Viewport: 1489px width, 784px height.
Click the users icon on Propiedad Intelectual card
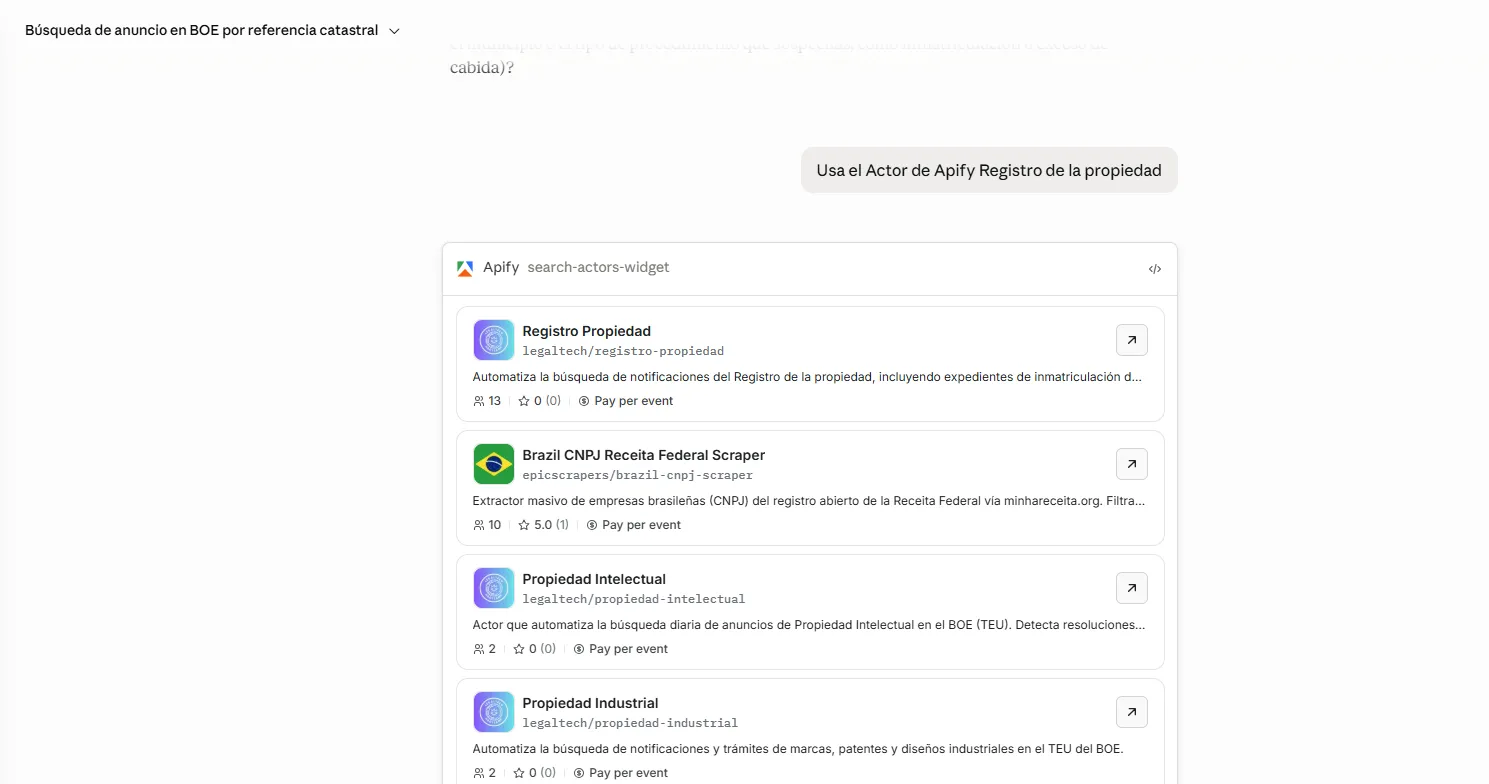(x=479, y=649)
